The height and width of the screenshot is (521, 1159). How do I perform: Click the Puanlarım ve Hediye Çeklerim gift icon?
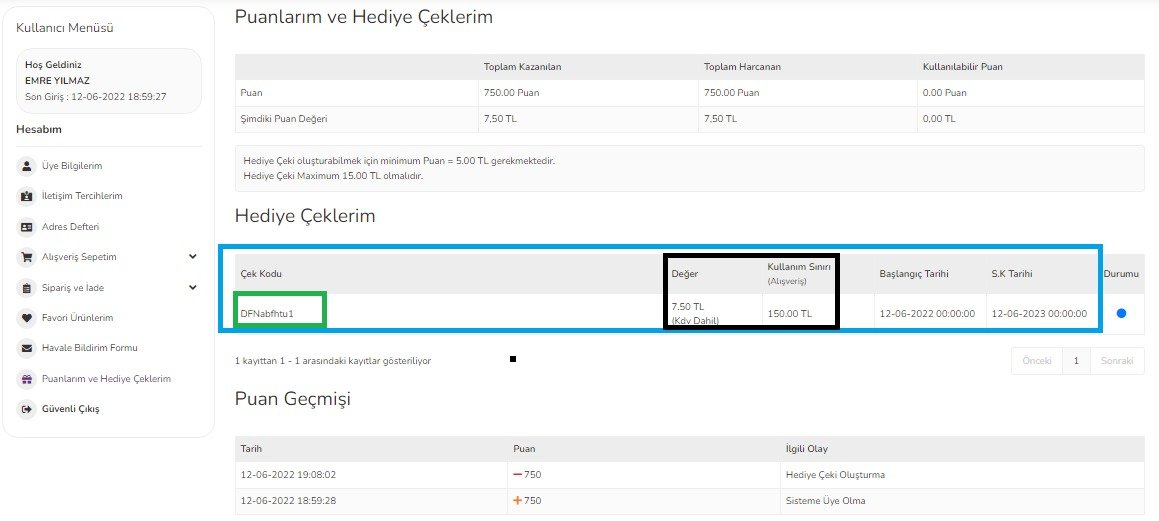click(x=27, y=379)
